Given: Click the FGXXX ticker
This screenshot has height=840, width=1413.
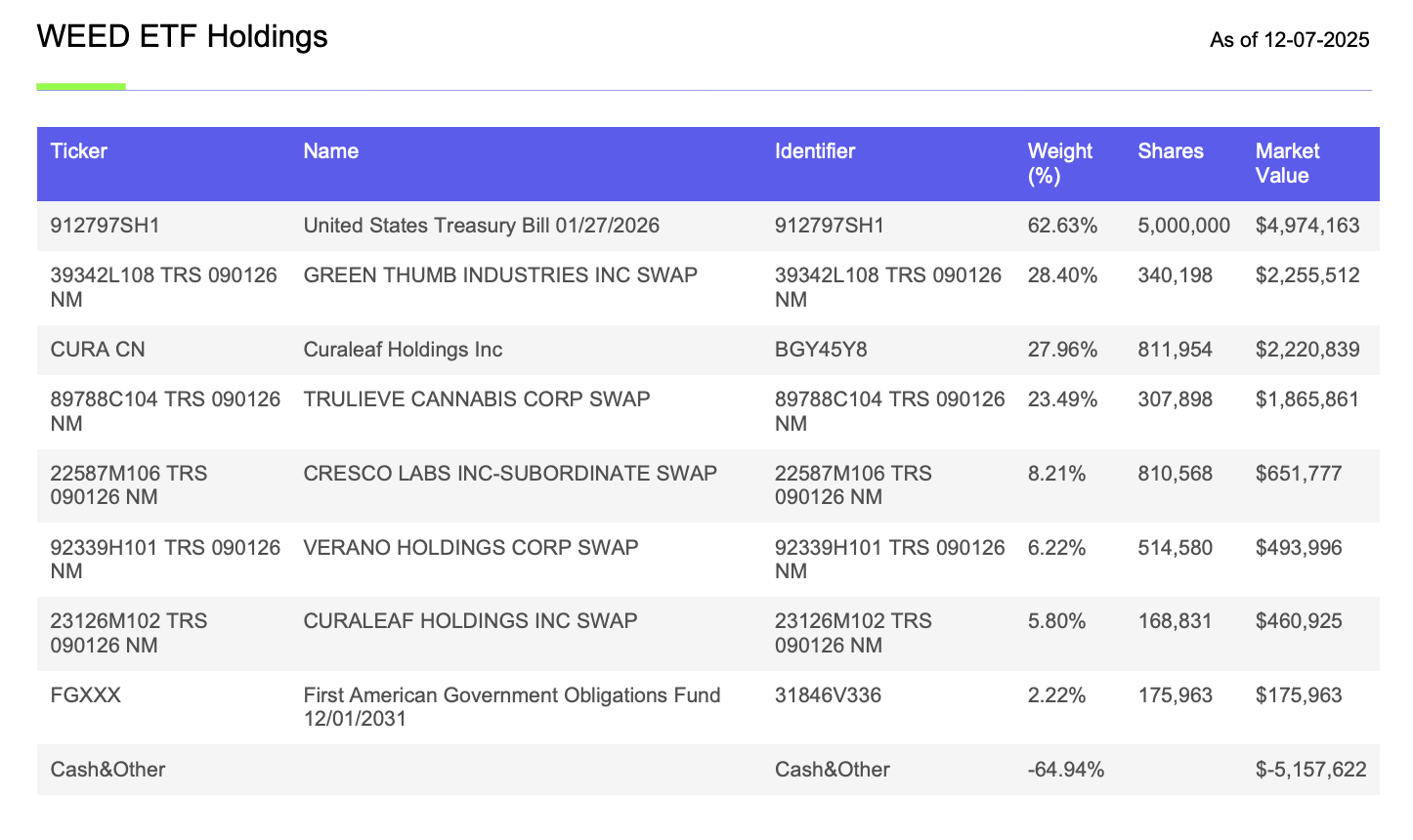Looking at the screenshot, I should (85, 695).
